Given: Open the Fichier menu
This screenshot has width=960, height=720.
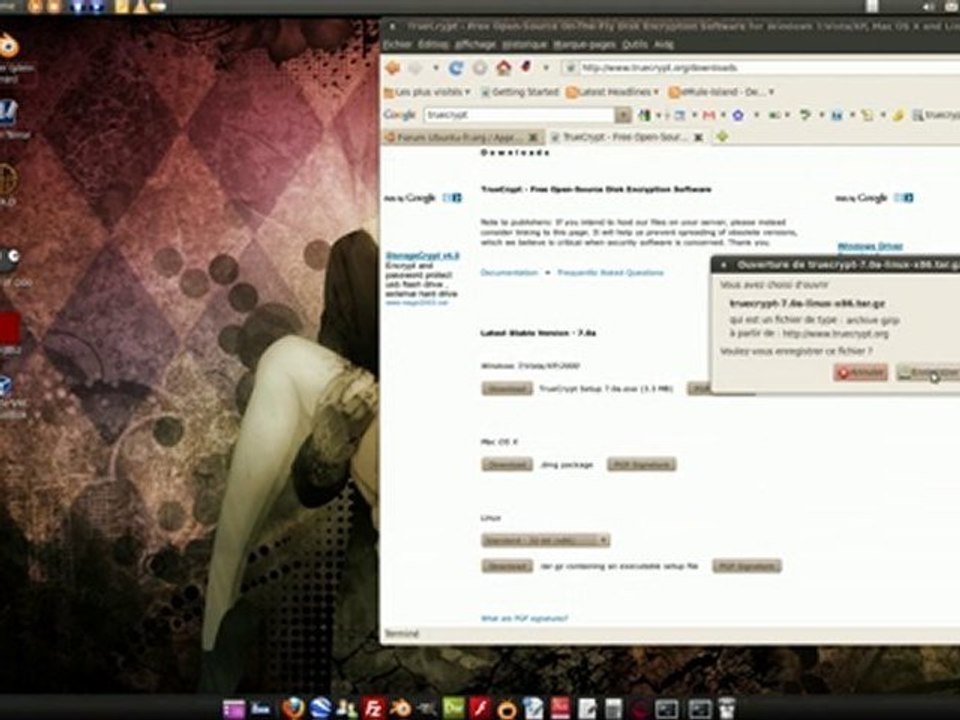Looking at the screenshot, I should point(397,44).
